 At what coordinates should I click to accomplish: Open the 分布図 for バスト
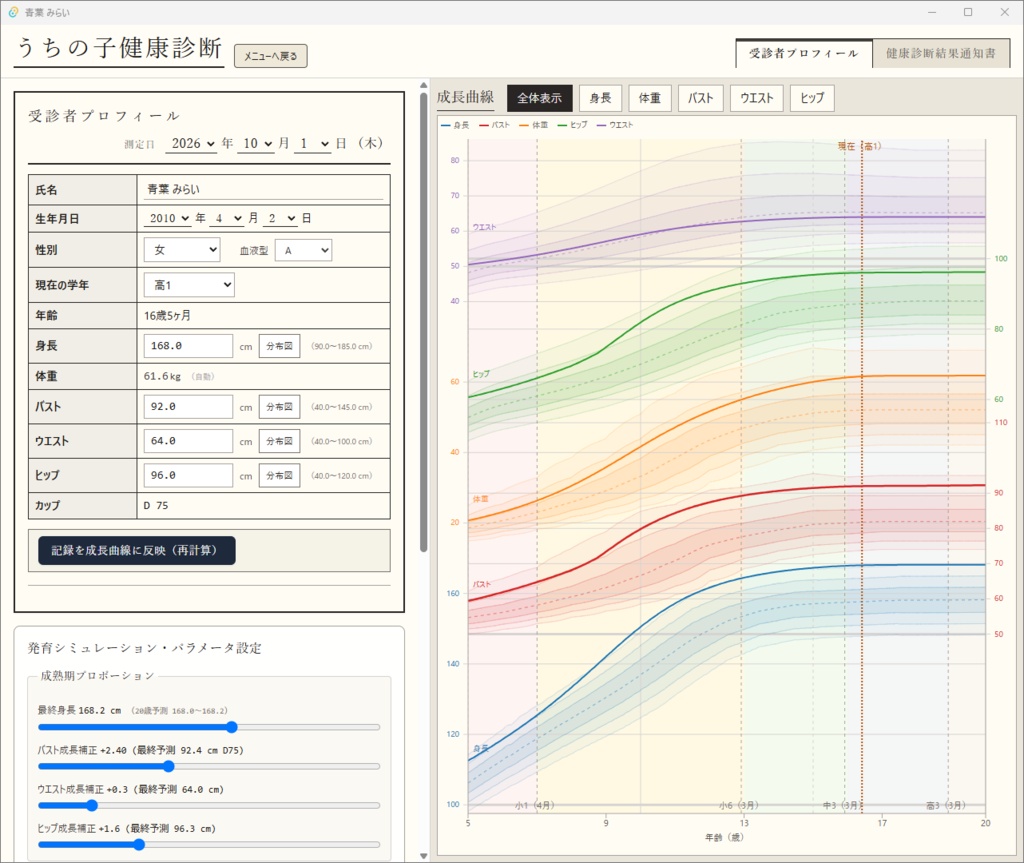point(280,407)
